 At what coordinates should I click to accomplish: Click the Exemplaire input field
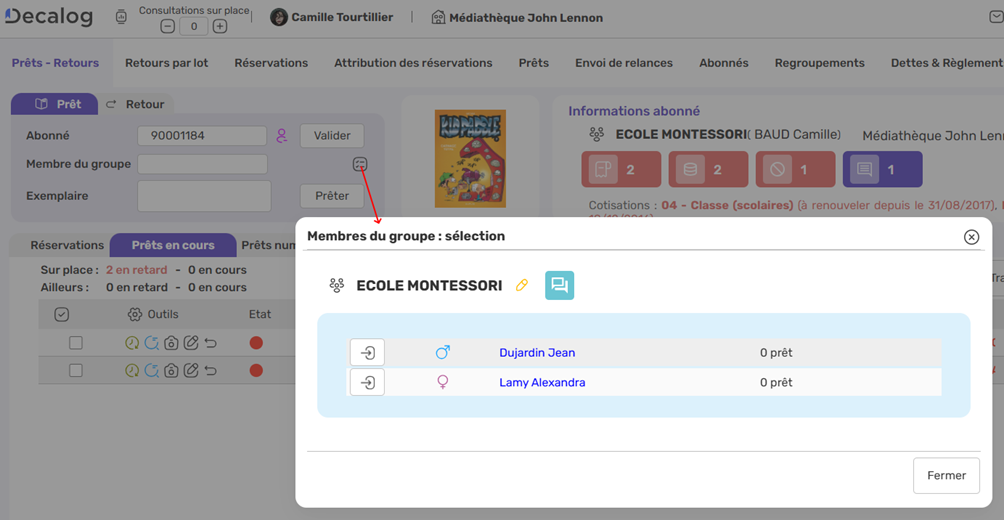point(204,196)
